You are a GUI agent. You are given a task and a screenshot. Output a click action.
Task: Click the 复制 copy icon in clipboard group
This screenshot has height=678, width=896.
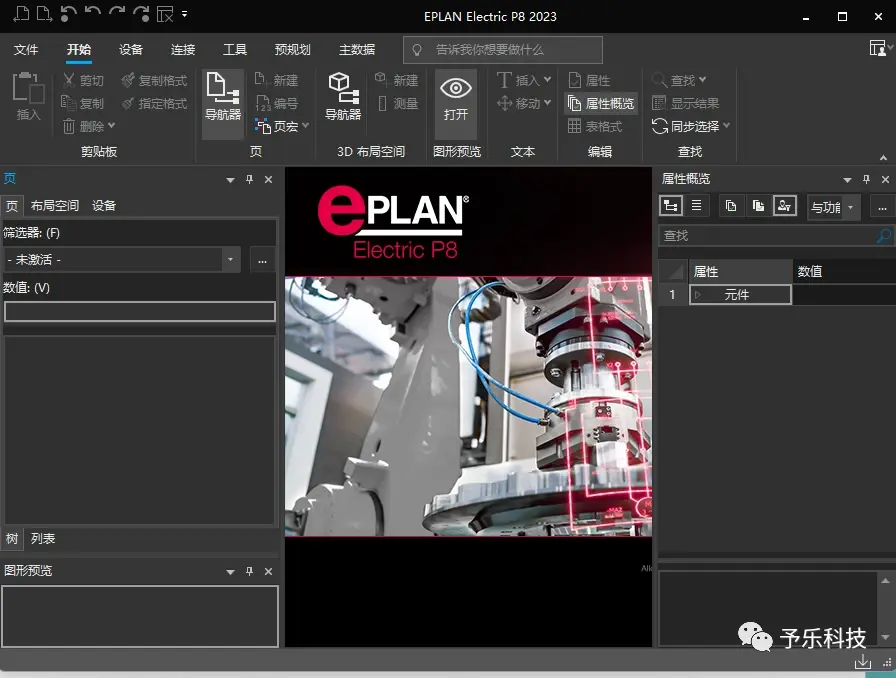point(69,103)
